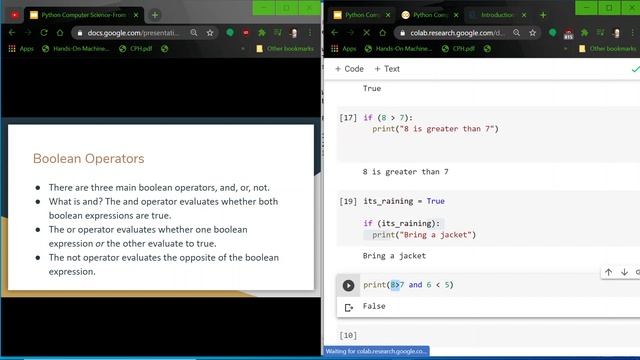Clear output icon beside False result
The image size is (640, 360).
click(349, 307)
